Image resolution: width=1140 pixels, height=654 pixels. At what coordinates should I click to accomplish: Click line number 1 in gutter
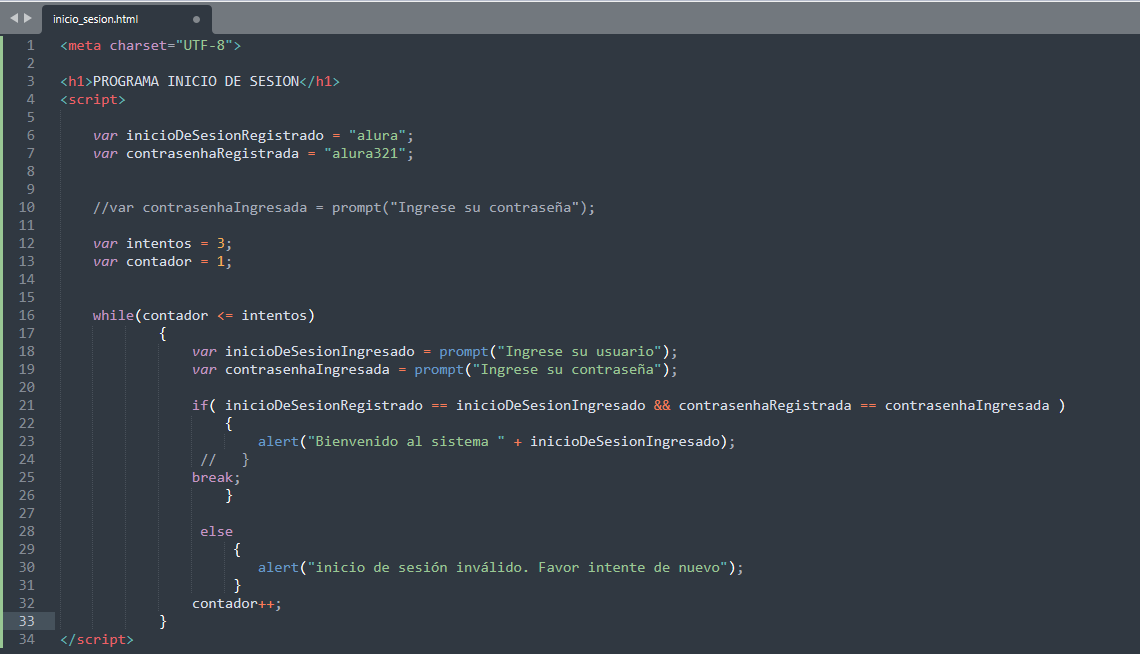point(31,45)
